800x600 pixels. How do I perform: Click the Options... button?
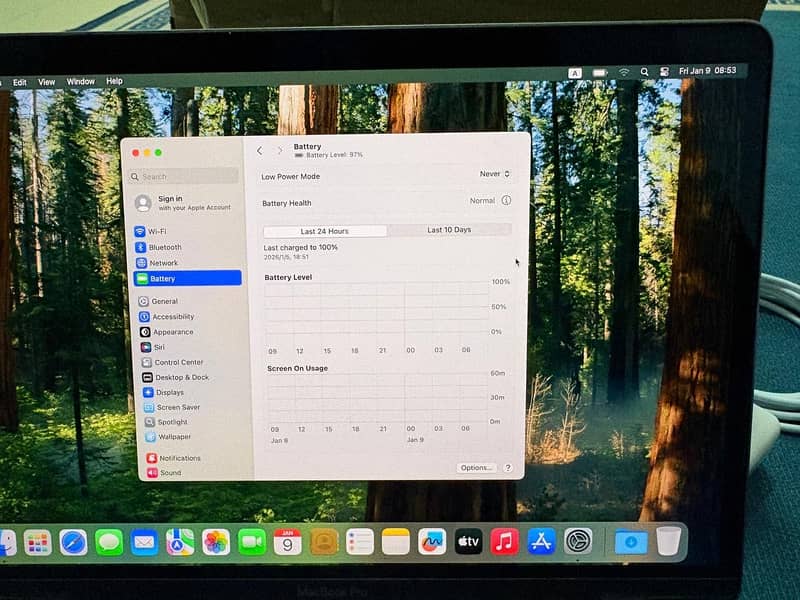(x=476, y=468)
